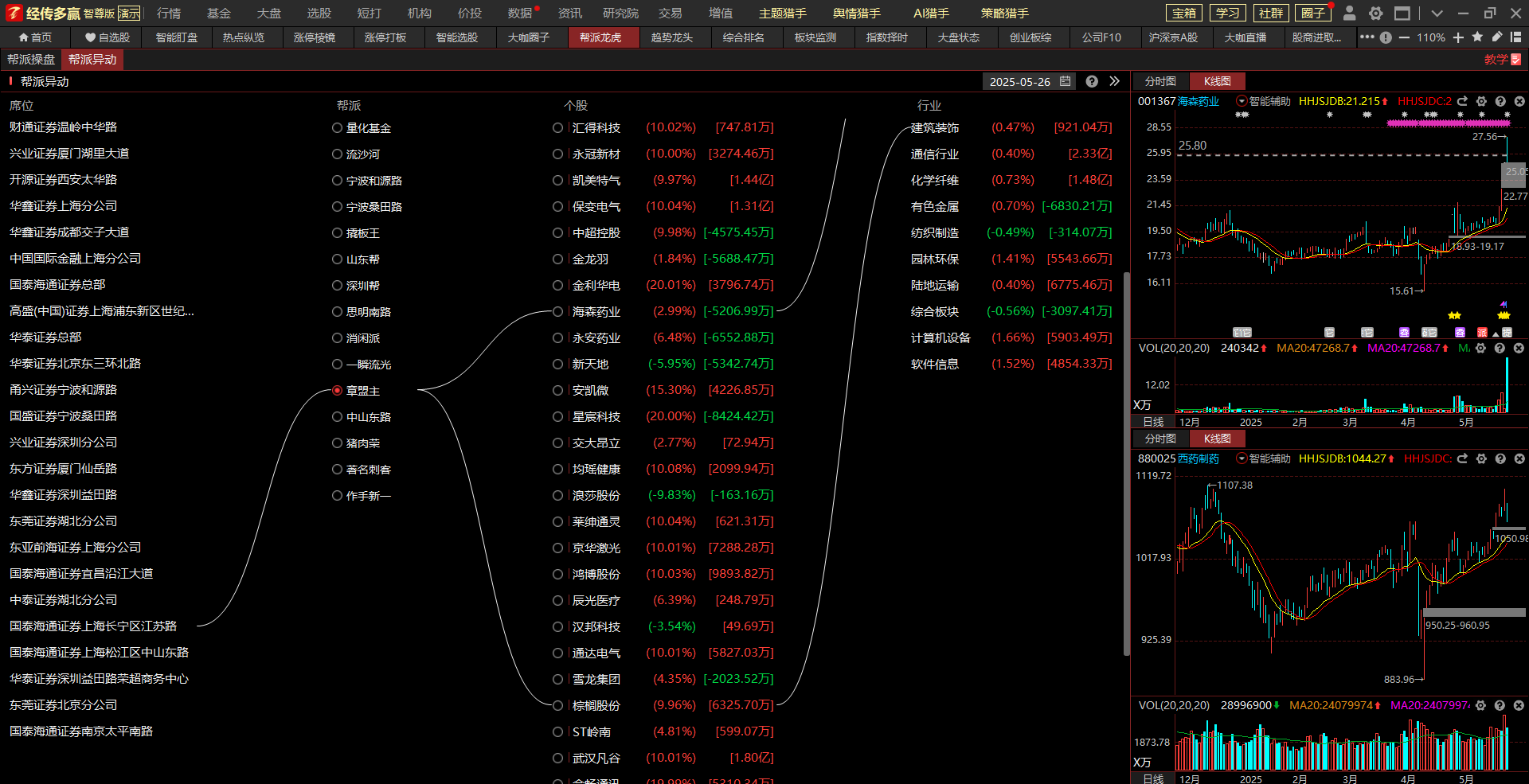The height and width of the screenshot is (784, 1529).
Task: Click the help question icon in 帮派异动 header
Action: (1092, 81)
